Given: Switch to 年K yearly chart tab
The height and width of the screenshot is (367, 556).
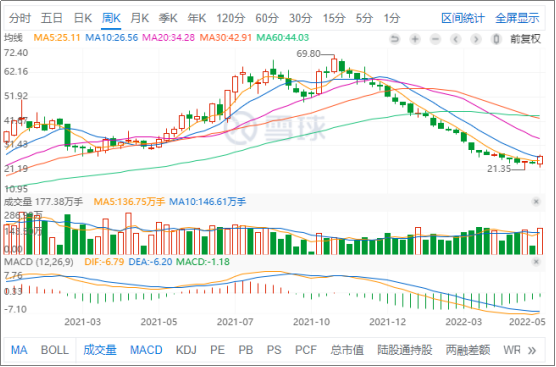Looking at the screenshot, I should pyautogui.click(x=197, y=18).
